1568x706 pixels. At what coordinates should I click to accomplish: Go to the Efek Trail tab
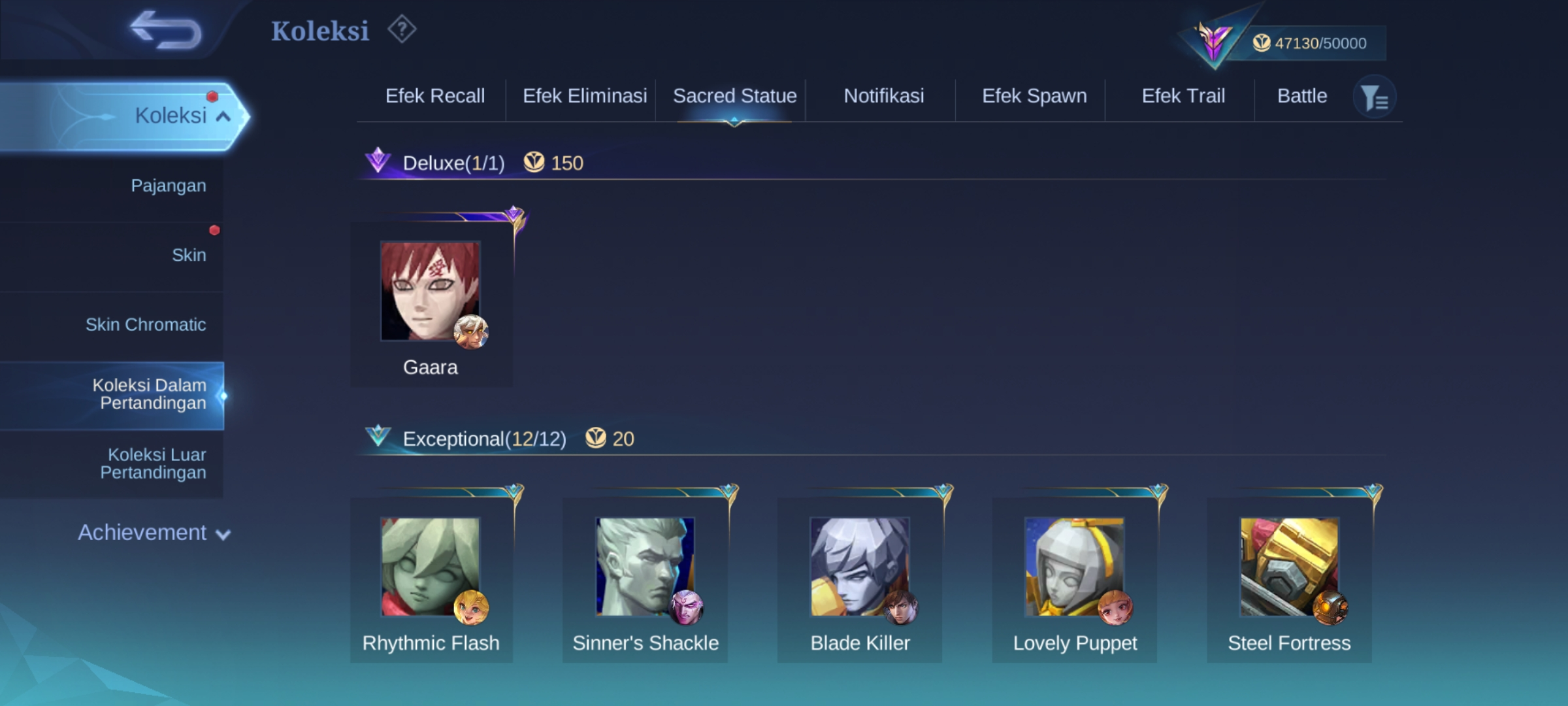[x=1183, y=96]
